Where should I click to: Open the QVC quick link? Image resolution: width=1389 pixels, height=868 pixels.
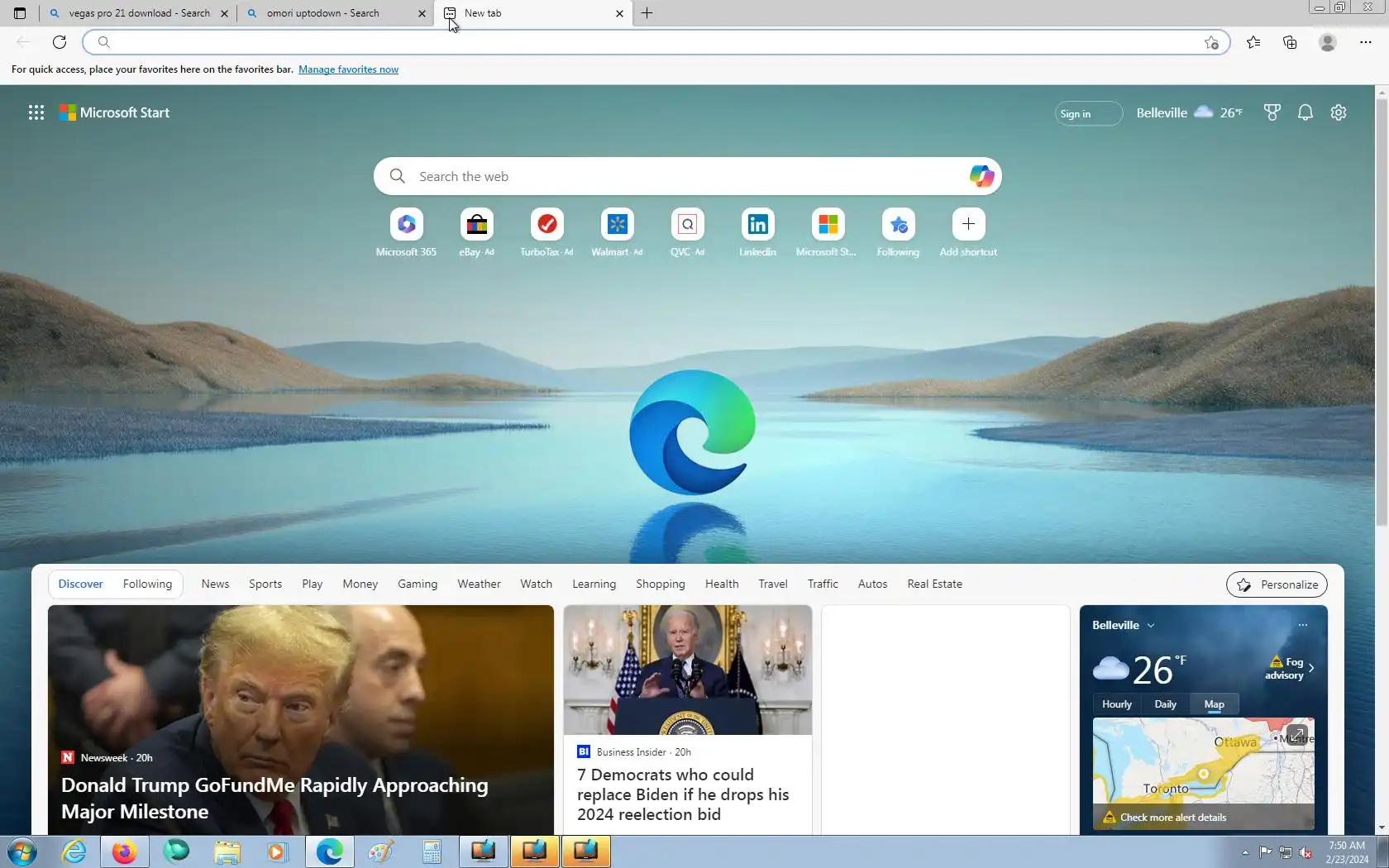click(x=687, y=232)
